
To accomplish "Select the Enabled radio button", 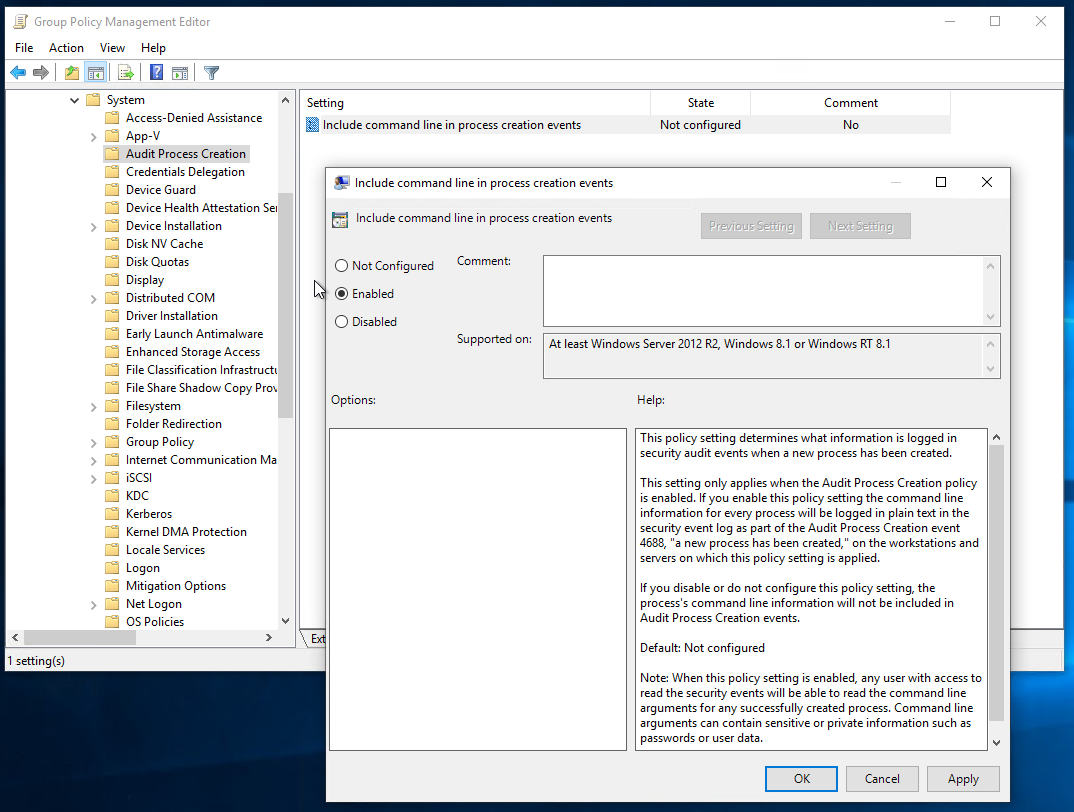I will [x=342, y=294].
